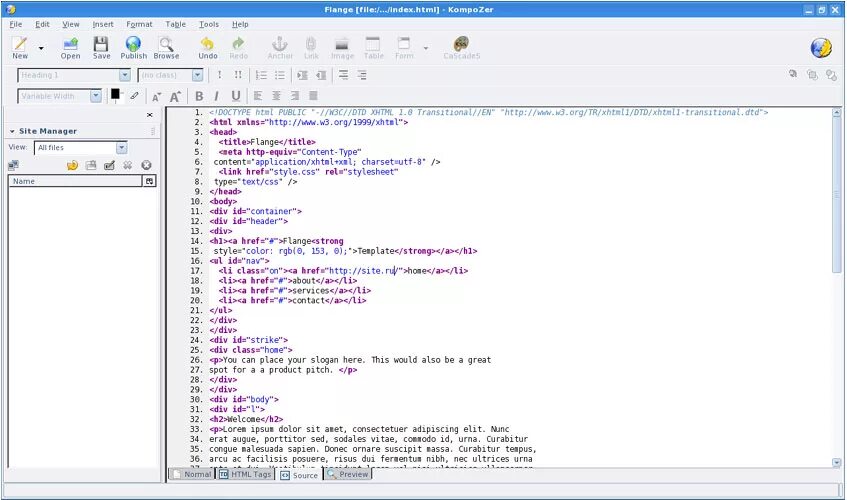Open the (no class) dropdown
Image resolution: width=847 pixels, height=500 pixels.
170,75
